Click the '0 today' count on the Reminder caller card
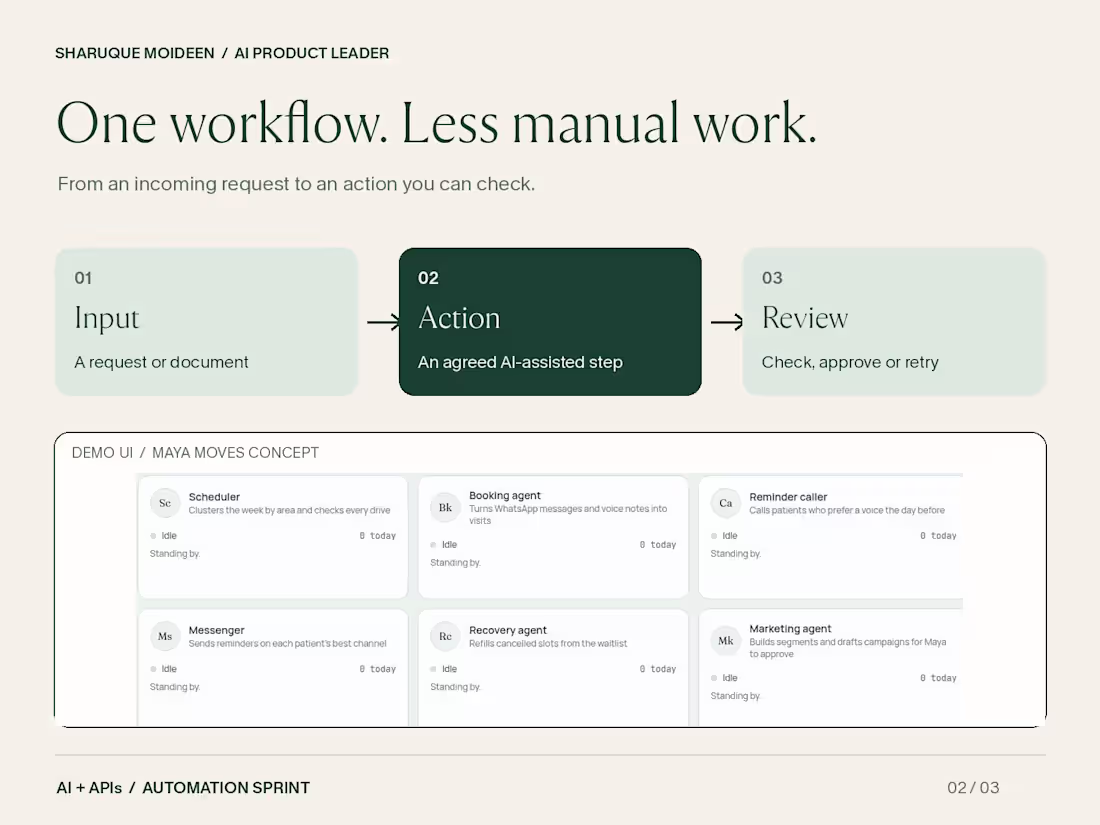1100x825 pixels. click(938, 536)
